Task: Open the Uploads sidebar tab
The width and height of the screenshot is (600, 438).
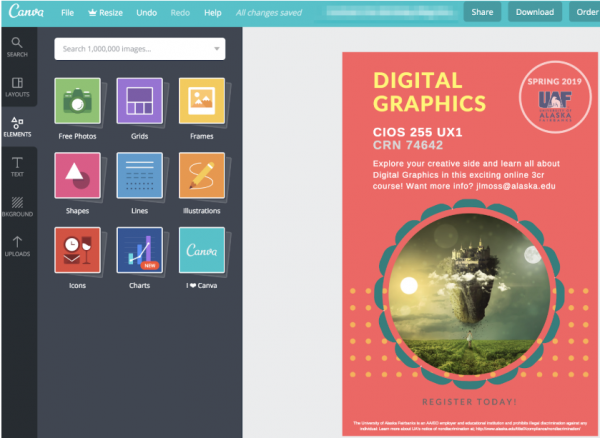Action: click(x=18, y=247)
